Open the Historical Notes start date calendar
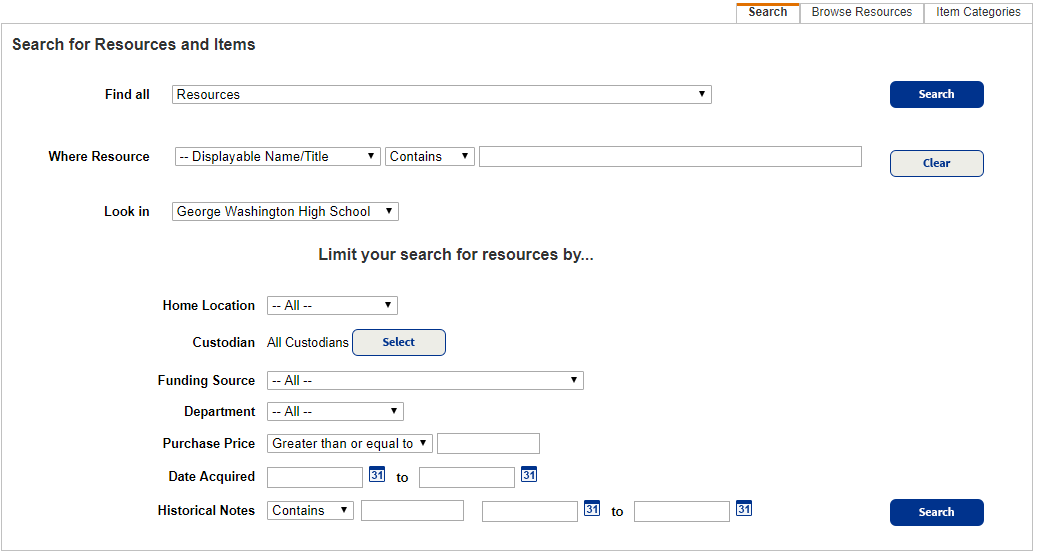 [x=592, y=509]
